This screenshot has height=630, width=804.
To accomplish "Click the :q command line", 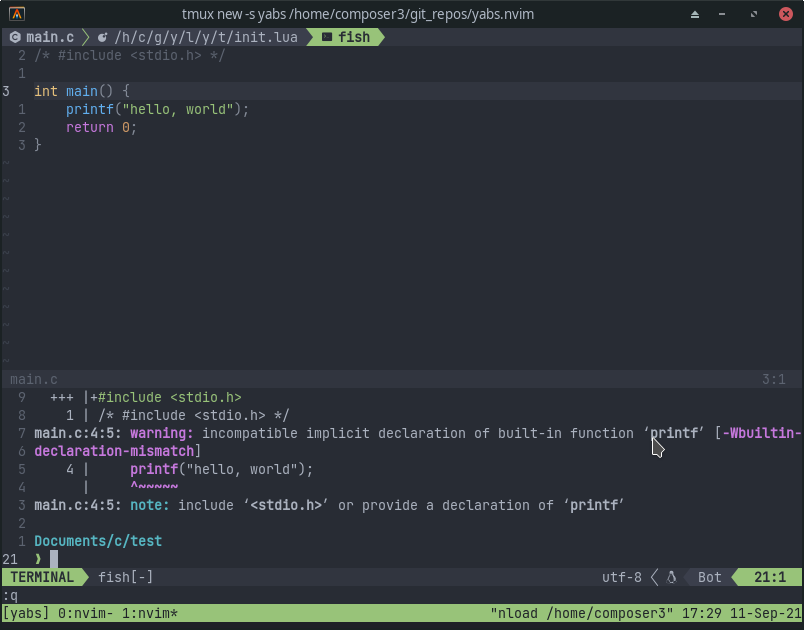I will tap(10, 596).
